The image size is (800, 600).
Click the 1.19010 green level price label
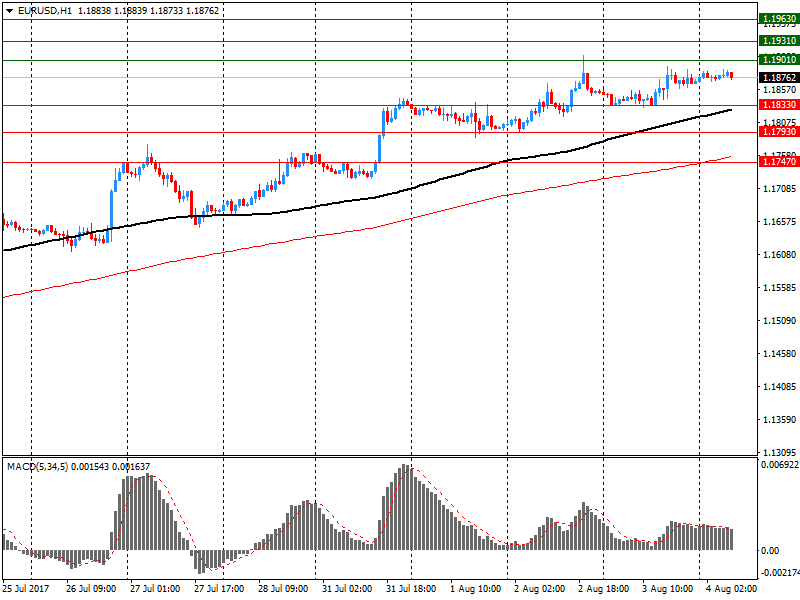click(779, 60)
